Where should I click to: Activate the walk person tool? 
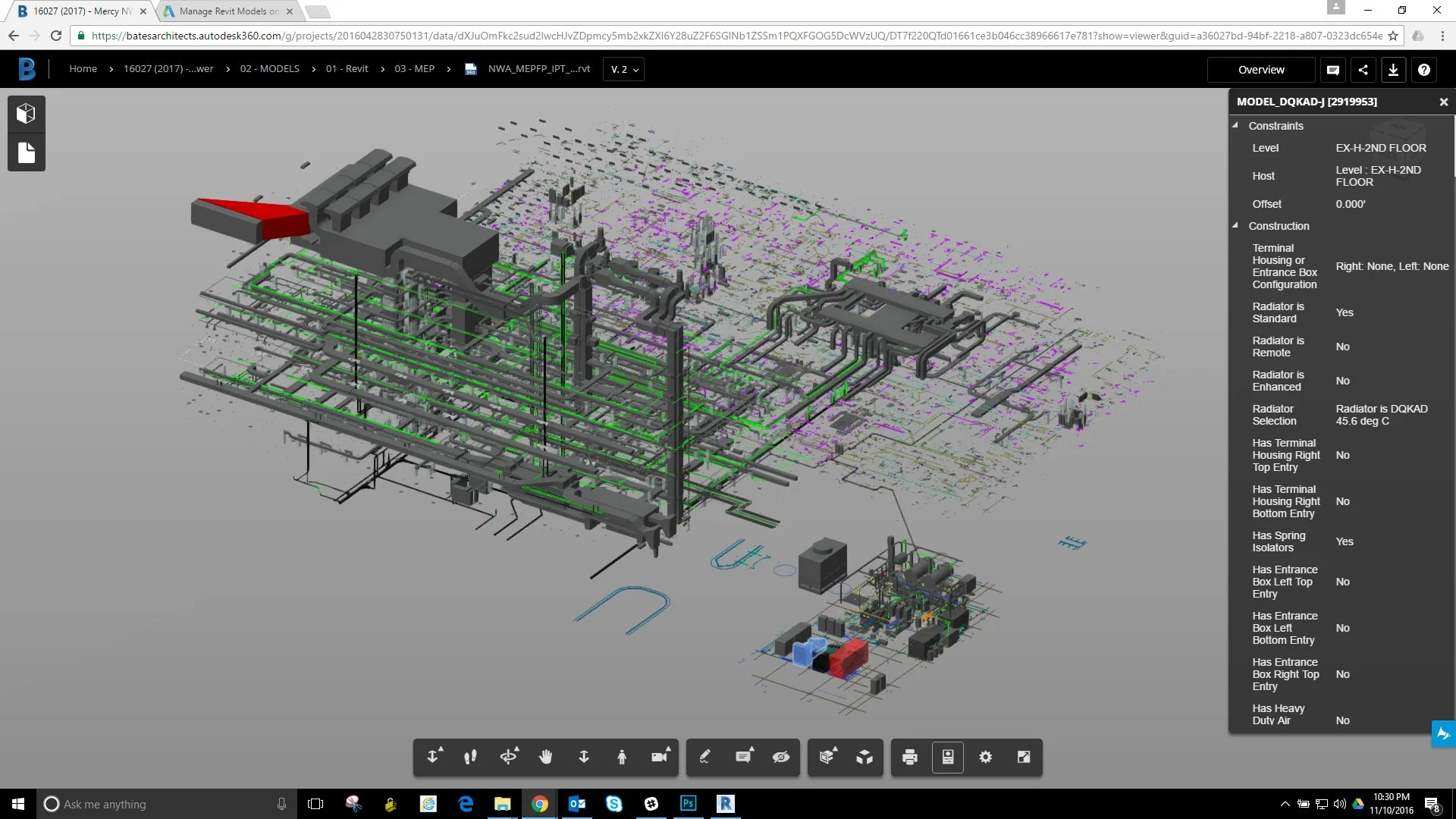(x=622, y=756)
